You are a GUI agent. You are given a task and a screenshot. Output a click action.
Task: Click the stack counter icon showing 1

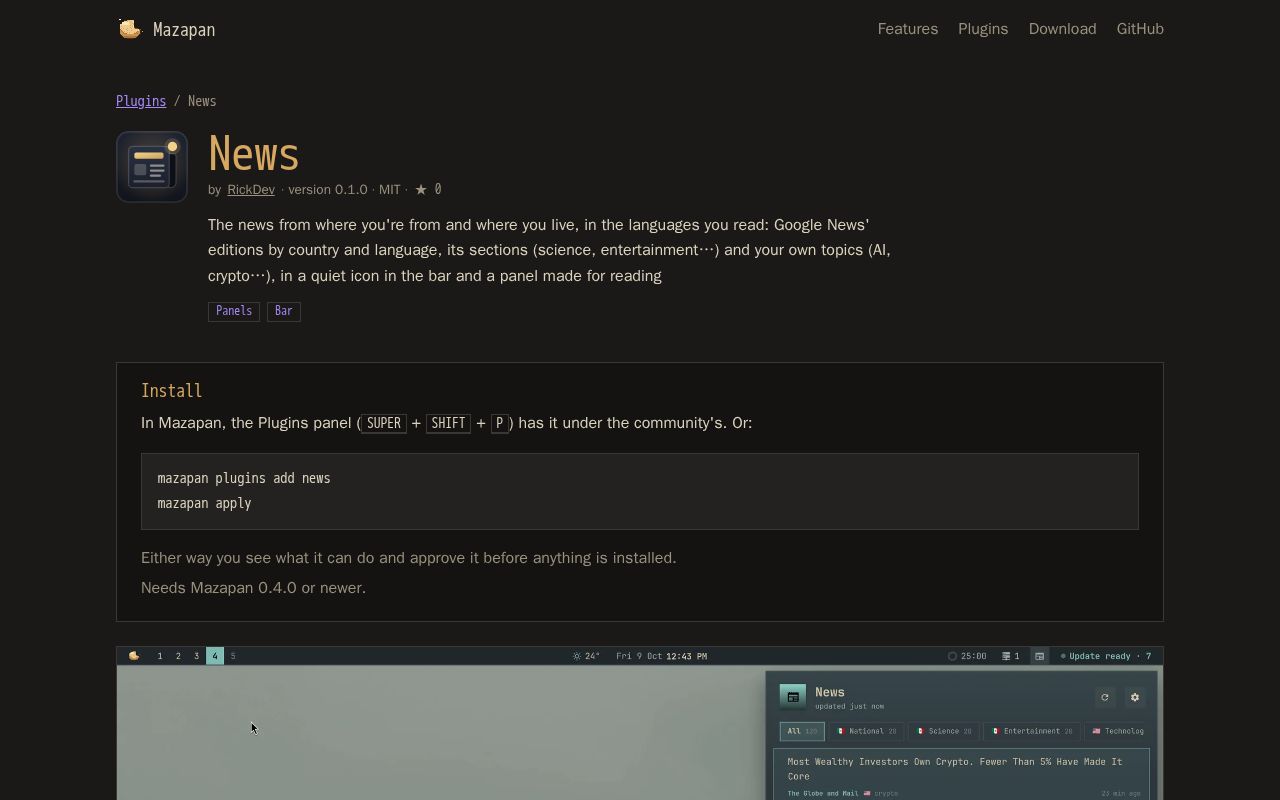[1011, 656]
